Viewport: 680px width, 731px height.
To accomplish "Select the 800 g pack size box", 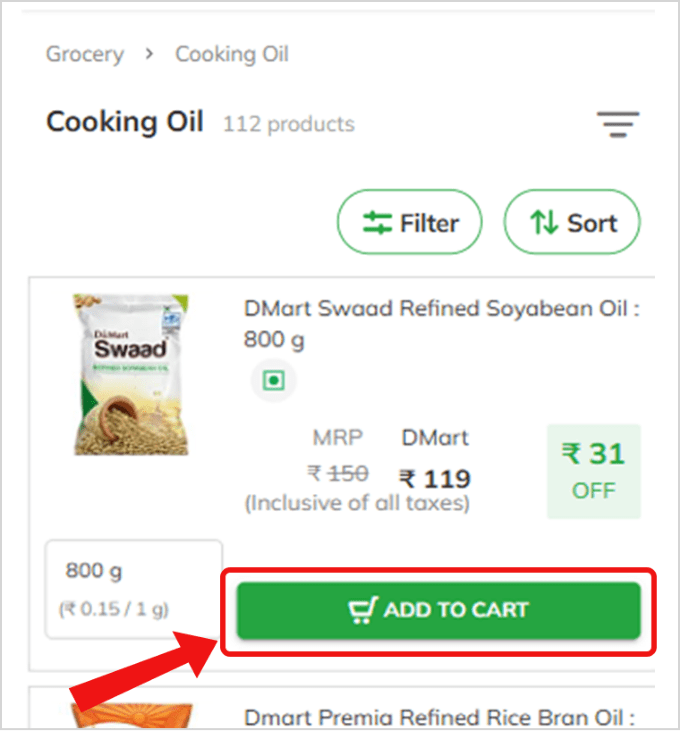I will (x=134, y=588).
